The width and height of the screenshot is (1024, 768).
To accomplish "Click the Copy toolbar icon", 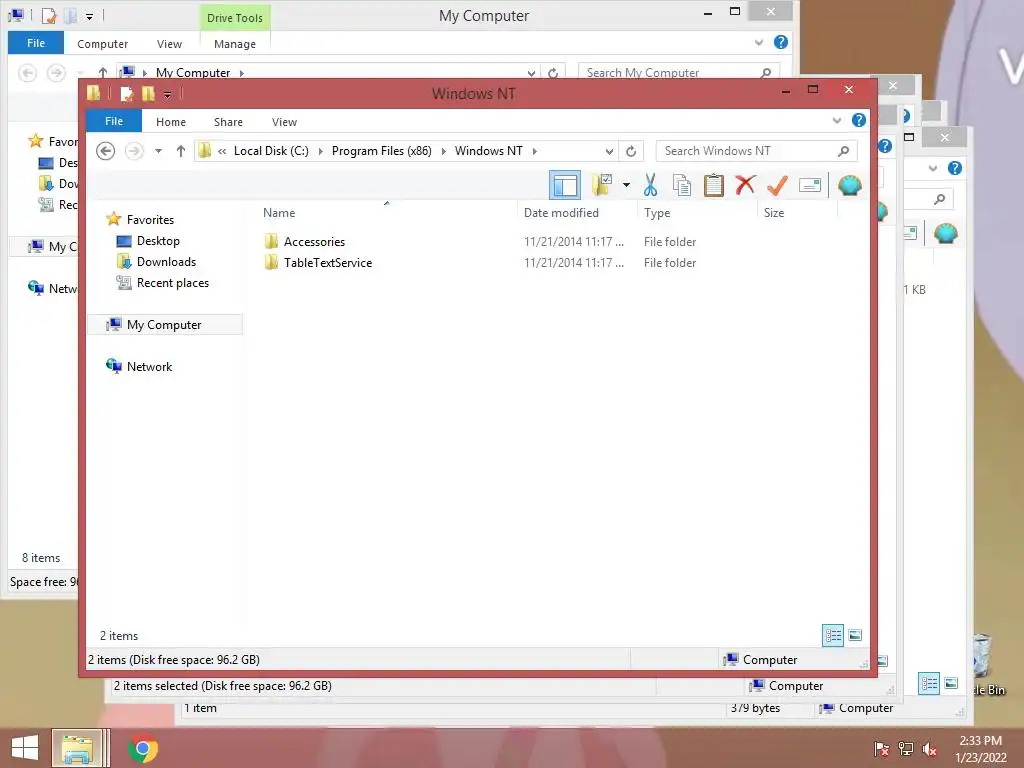I will pyautogui.click(x=682, y=185).
